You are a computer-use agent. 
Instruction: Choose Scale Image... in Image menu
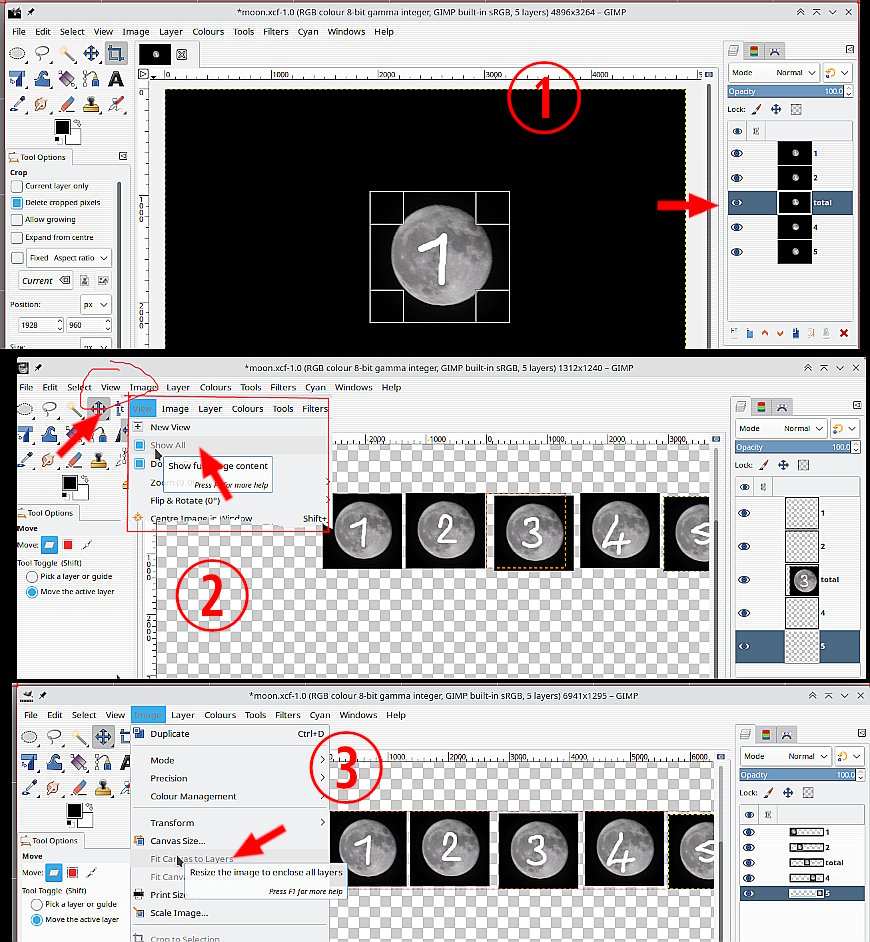[x=230, y=913]
